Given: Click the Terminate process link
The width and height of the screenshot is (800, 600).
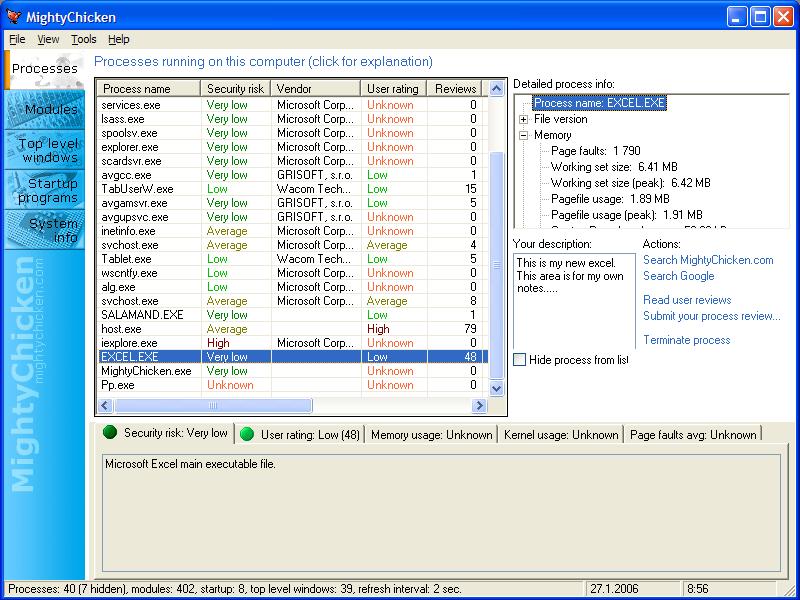Looking at the screenshot, I should [686, 340].
